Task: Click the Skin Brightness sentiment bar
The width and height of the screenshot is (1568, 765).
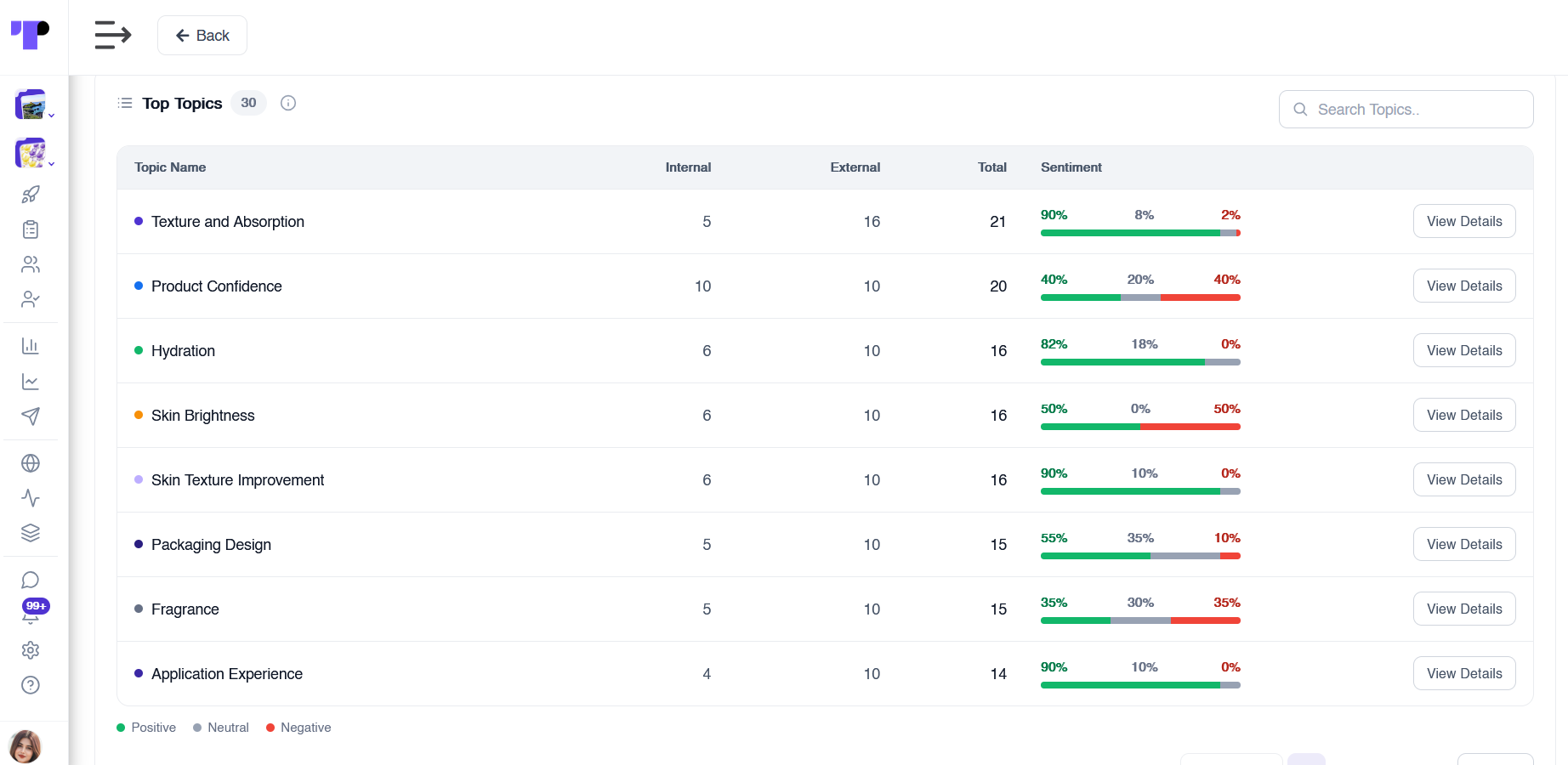Action: click(x=1140, y=427)
